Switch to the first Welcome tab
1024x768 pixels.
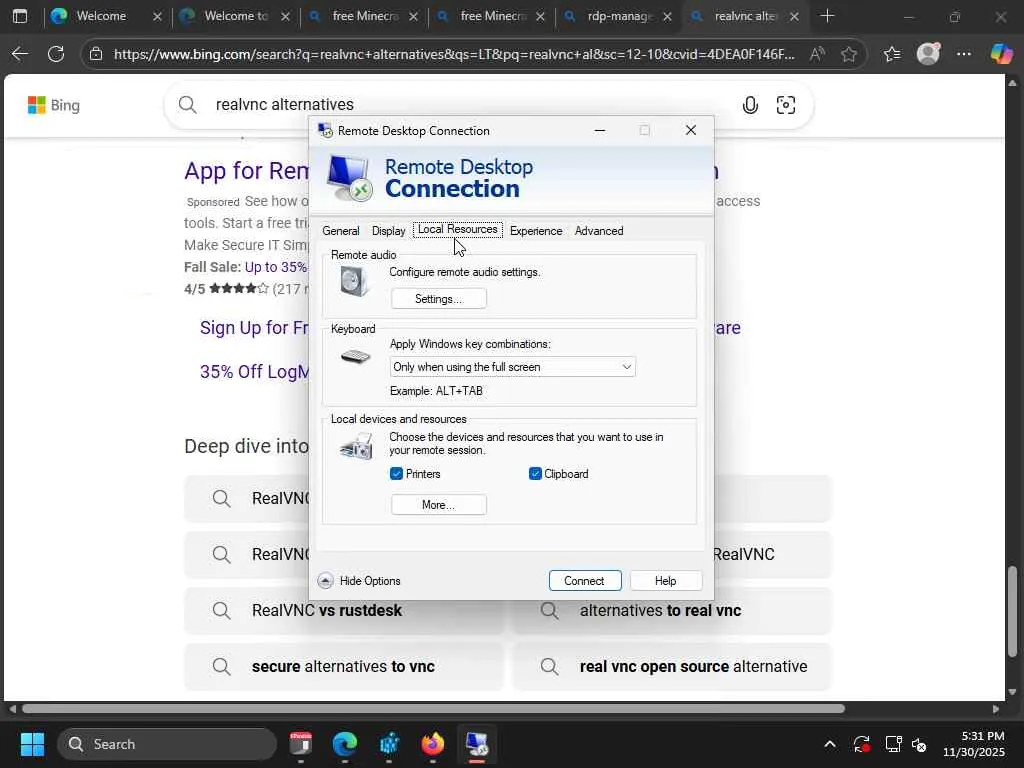[105, 16]
